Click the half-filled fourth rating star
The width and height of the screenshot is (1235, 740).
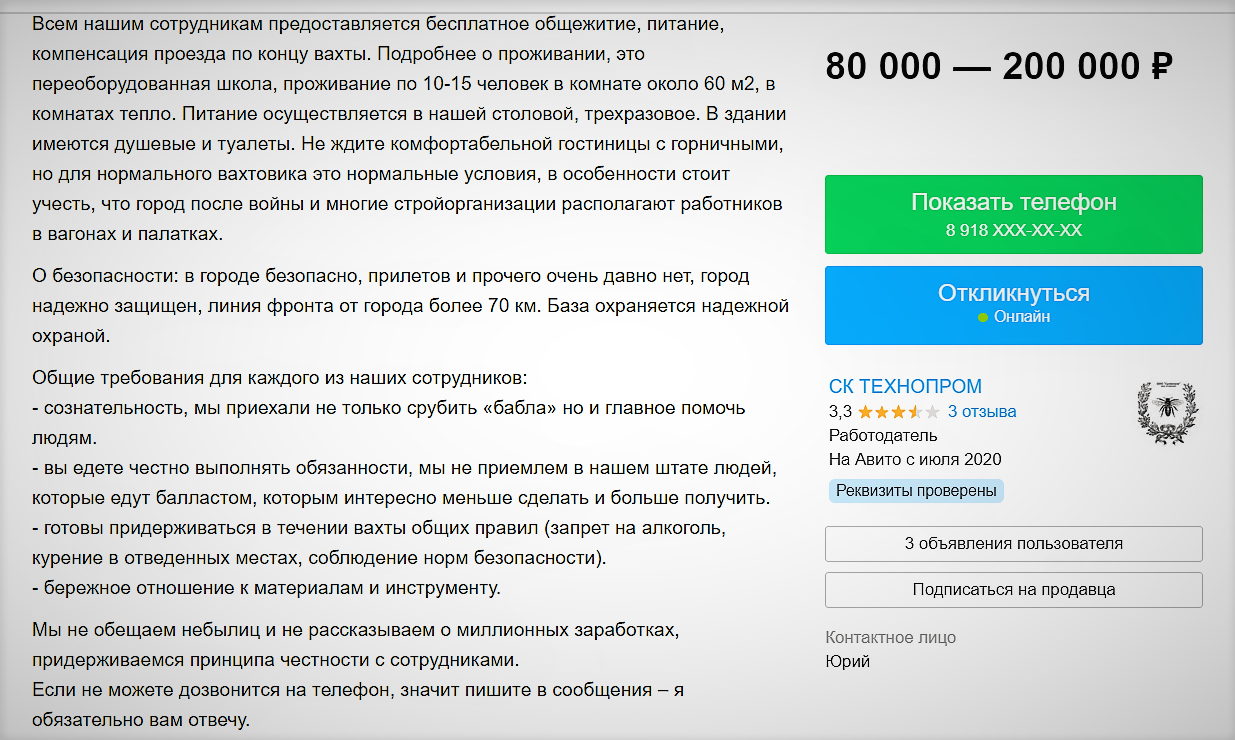click(x=915, y=412)
